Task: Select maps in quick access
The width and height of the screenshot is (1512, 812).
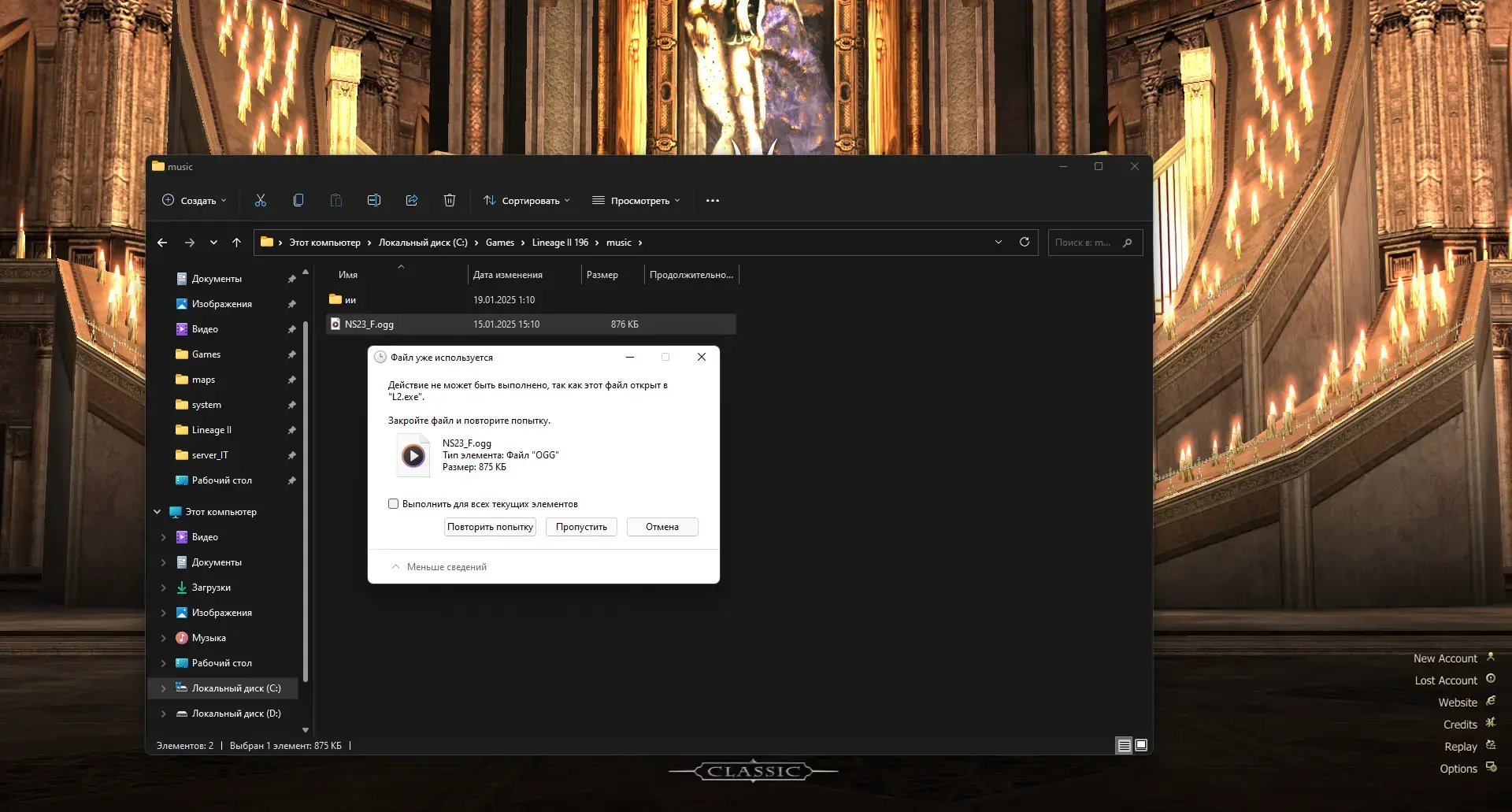Action: (203, 380)
